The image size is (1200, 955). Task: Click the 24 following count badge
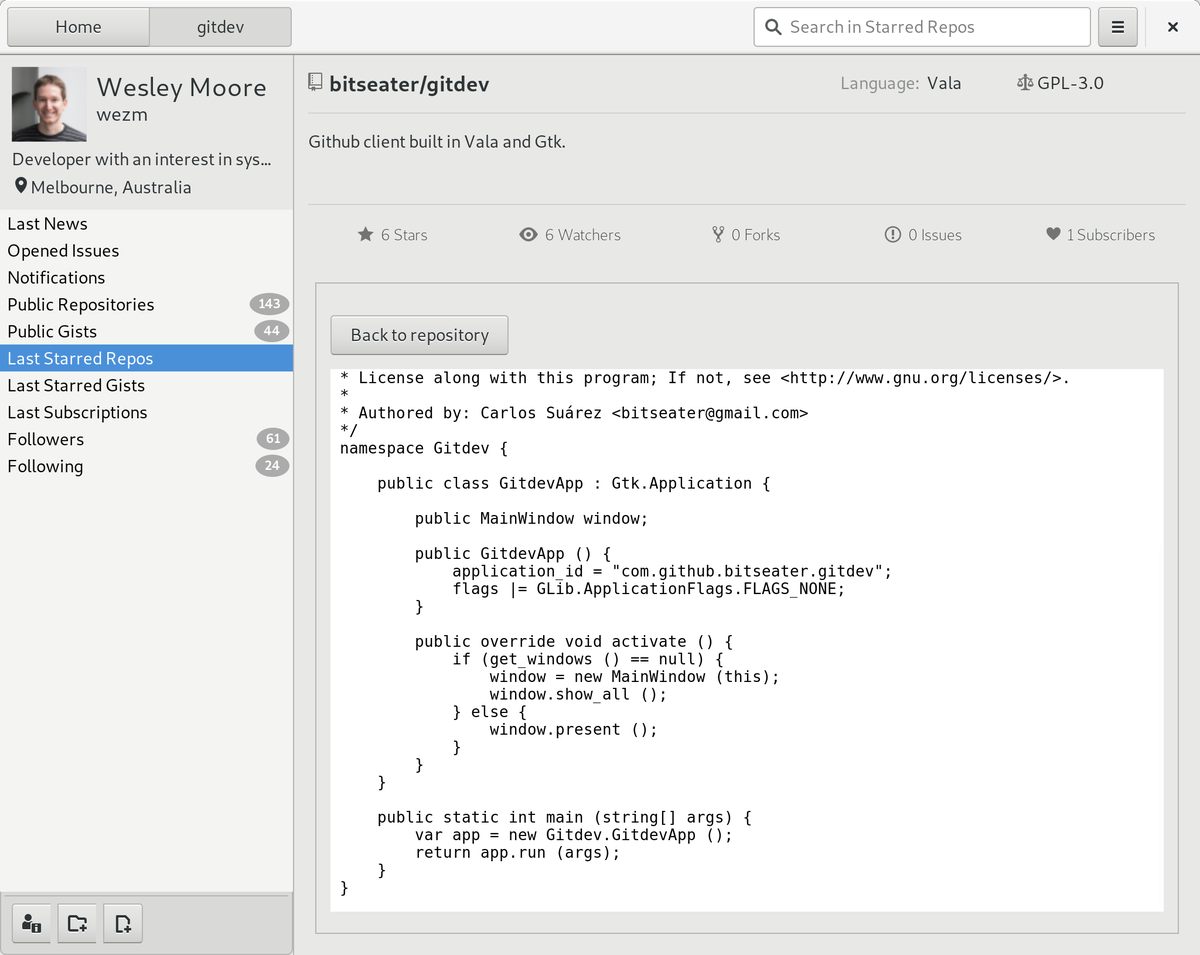(272, 466)
